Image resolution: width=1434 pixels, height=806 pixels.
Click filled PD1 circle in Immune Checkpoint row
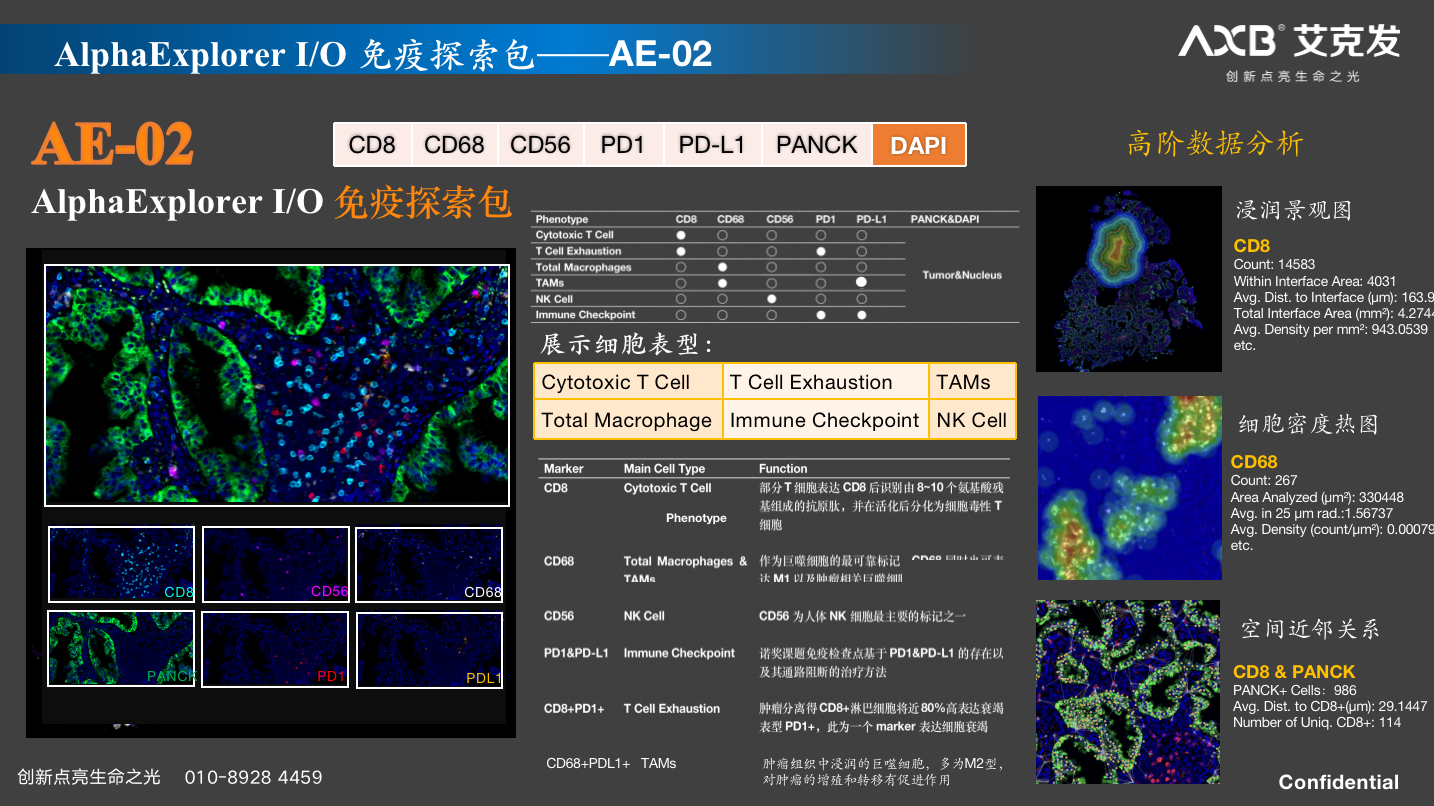(x=821, y=315)
